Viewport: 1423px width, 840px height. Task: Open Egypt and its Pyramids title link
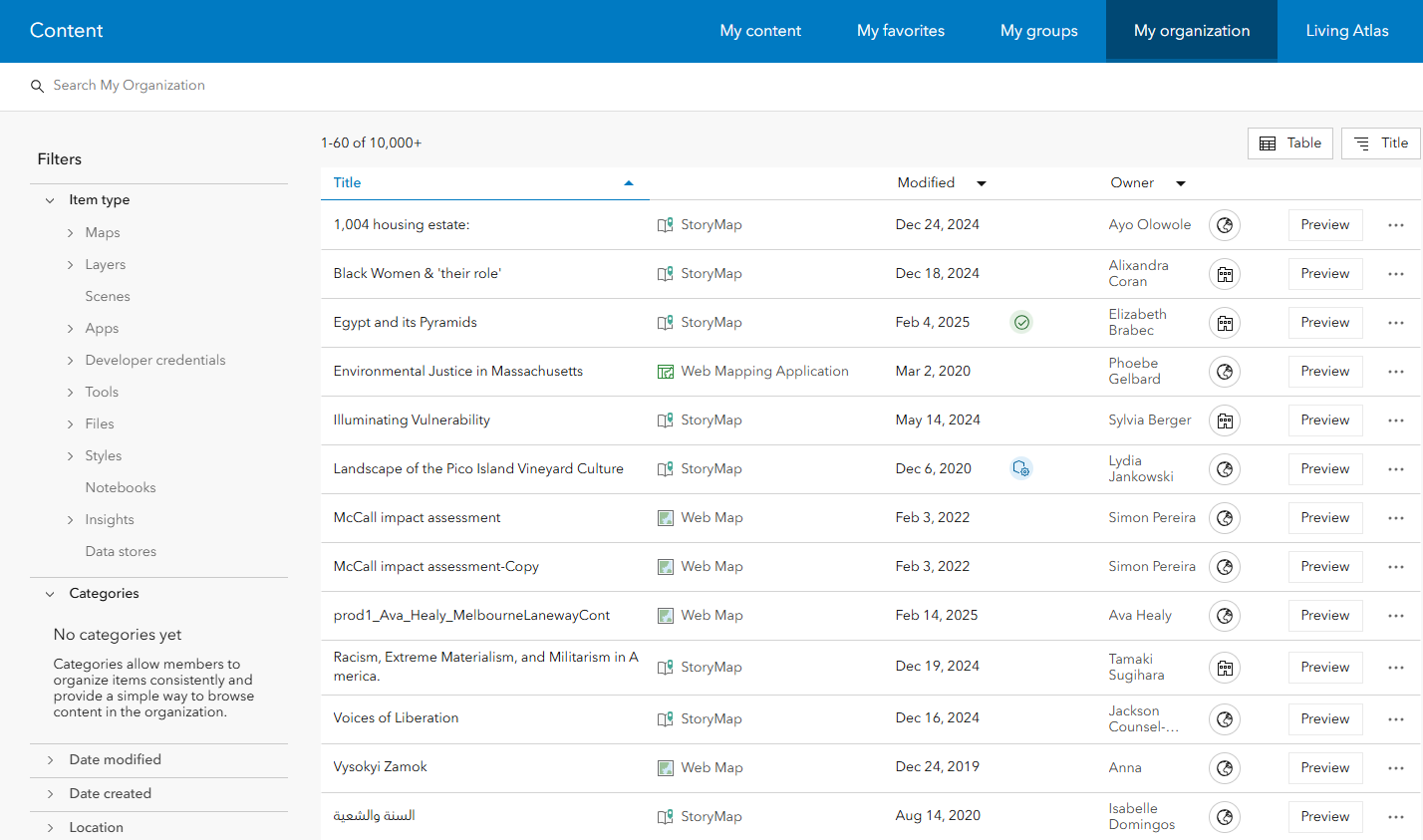click(x=405, y=323)
